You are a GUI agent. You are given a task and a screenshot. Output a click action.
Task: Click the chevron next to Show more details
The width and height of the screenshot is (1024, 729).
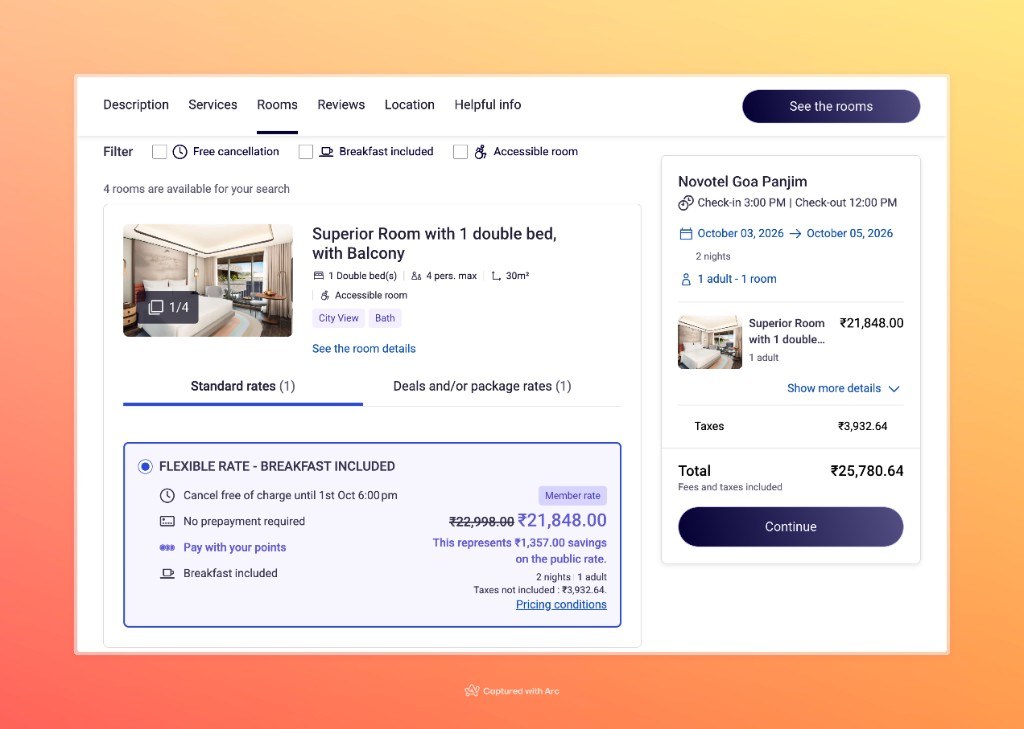coord(894,389)
